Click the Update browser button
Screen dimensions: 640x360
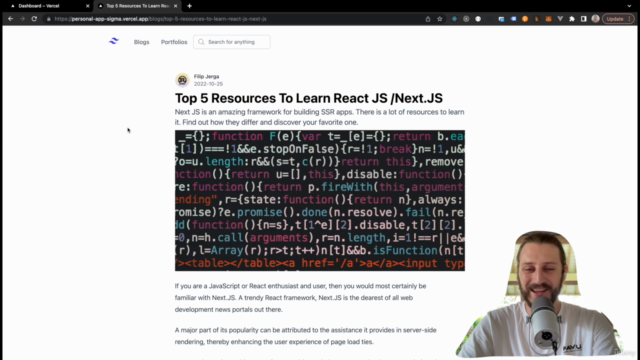click(x=615, y=19)
